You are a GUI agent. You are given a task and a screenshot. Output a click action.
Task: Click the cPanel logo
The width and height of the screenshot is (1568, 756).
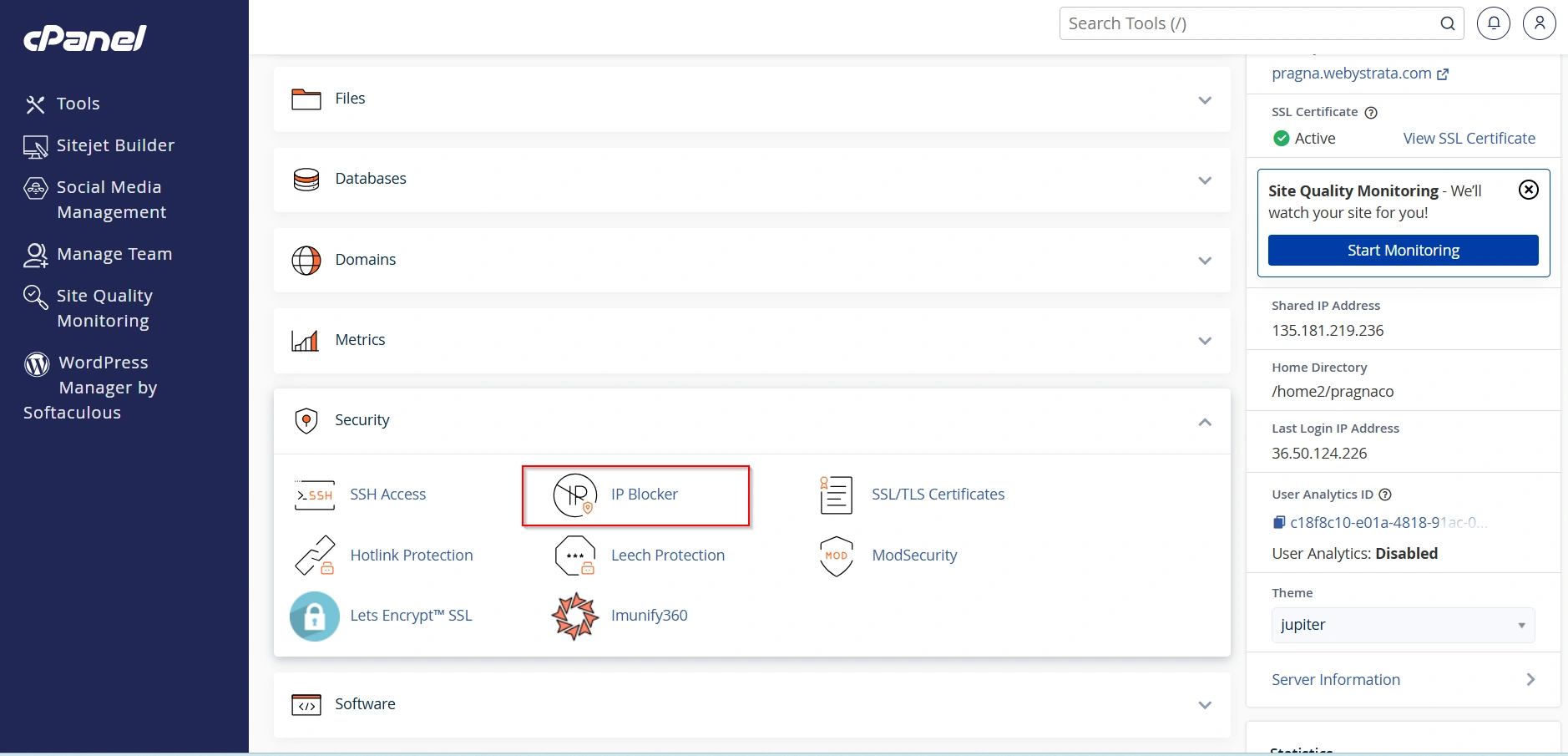click(85, 38)
